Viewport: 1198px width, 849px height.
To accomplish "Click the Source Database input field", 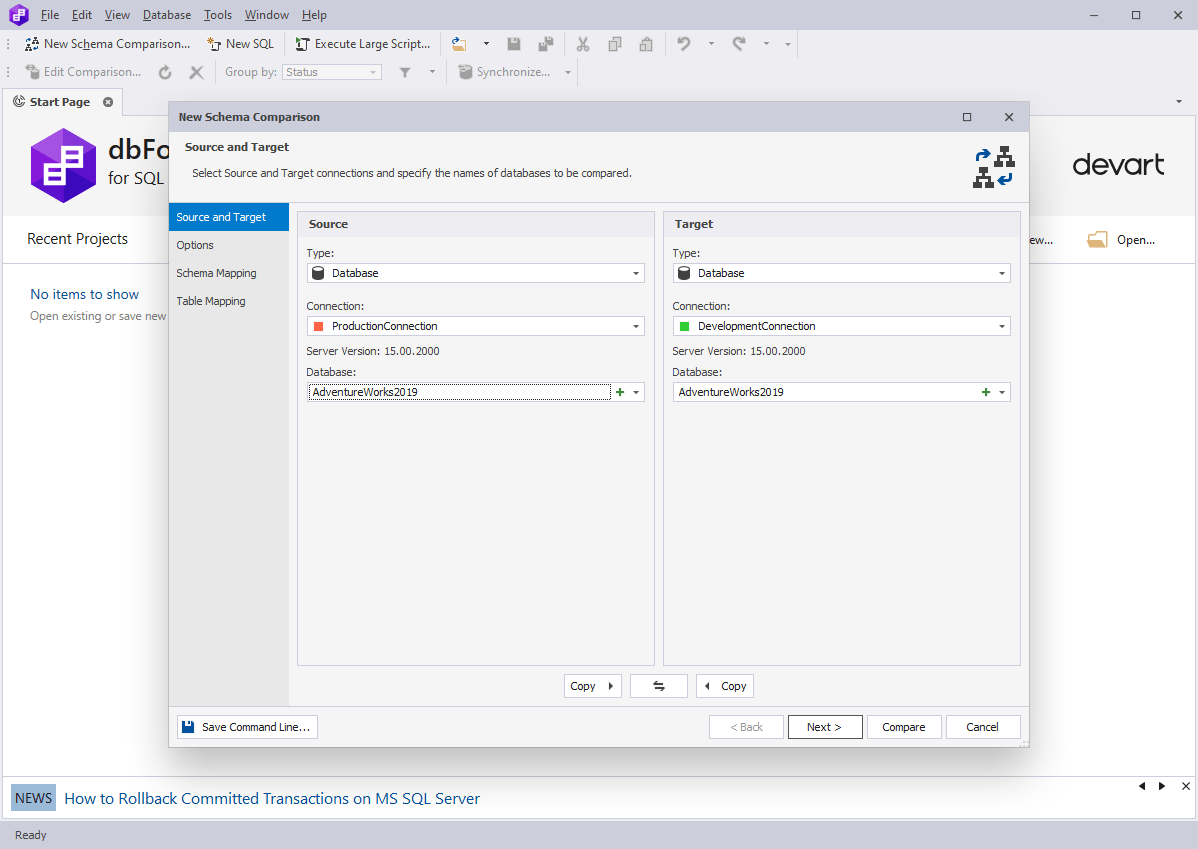I will click(459, 392).
